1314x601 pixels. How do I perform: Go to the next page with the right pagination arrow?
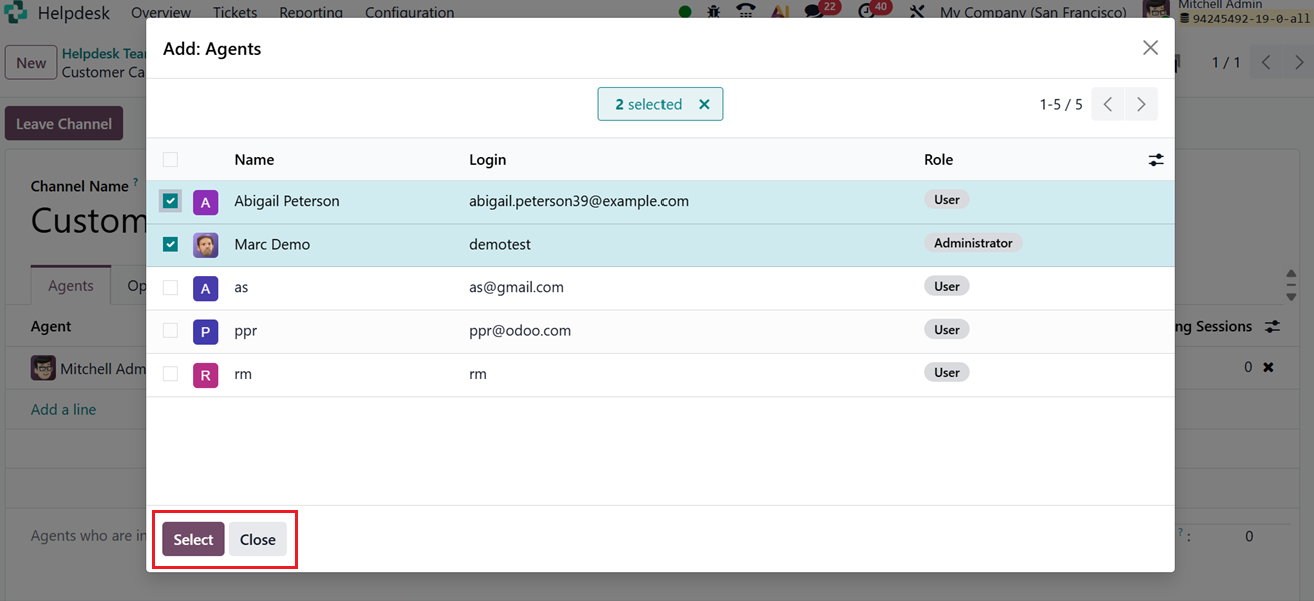pyautogui.click(x=1141, y=103)
